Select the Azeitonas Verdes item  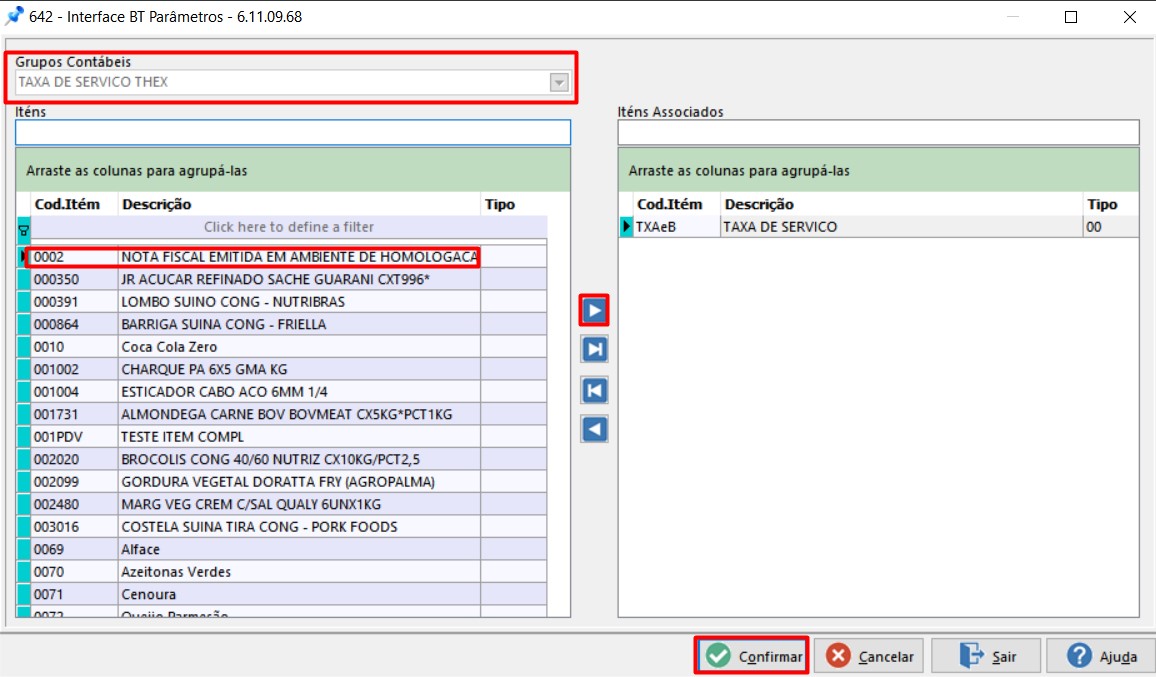pos(289,572)
